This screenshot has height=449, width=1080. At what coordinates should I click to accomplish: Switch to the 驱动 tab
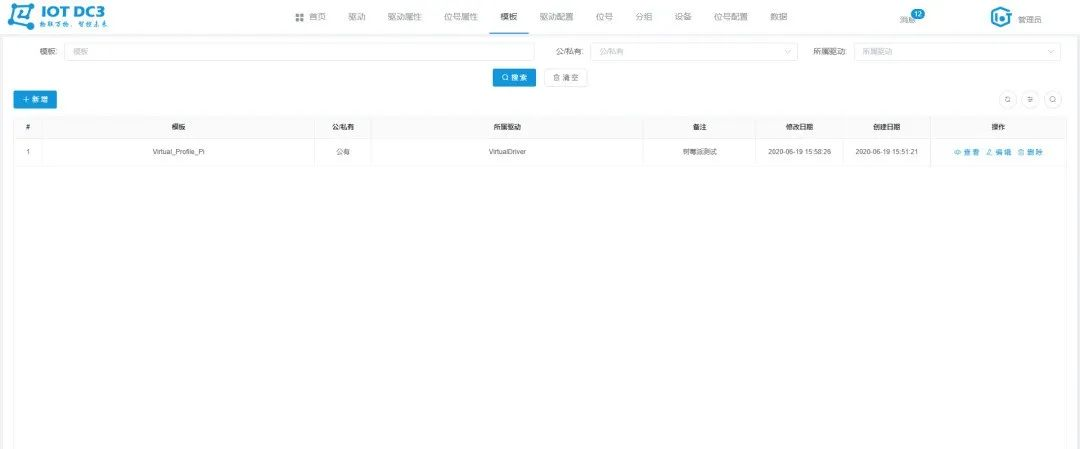tap(357, 17)
